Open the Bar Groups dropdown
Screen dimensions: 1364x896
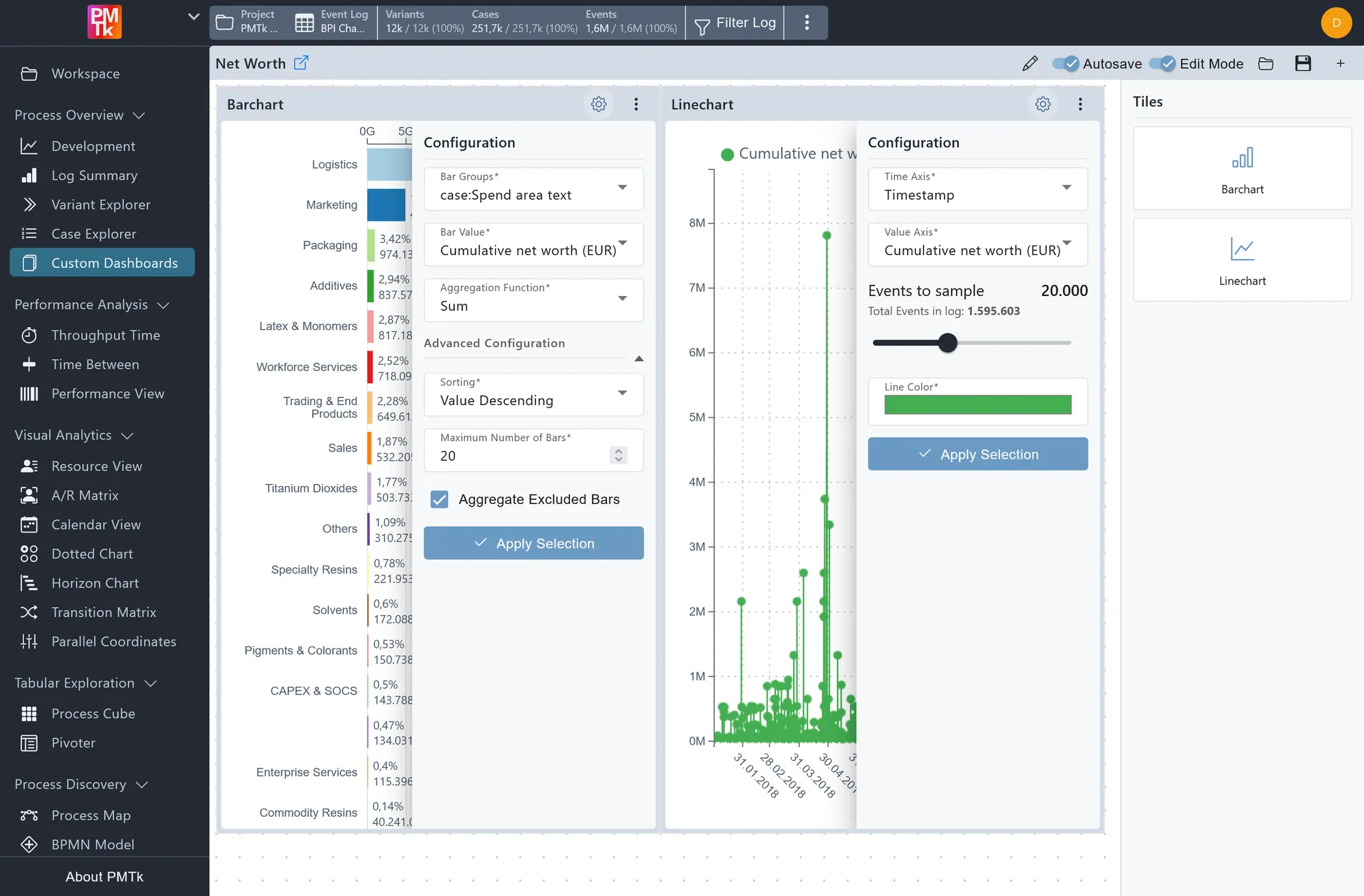[533, 188]
